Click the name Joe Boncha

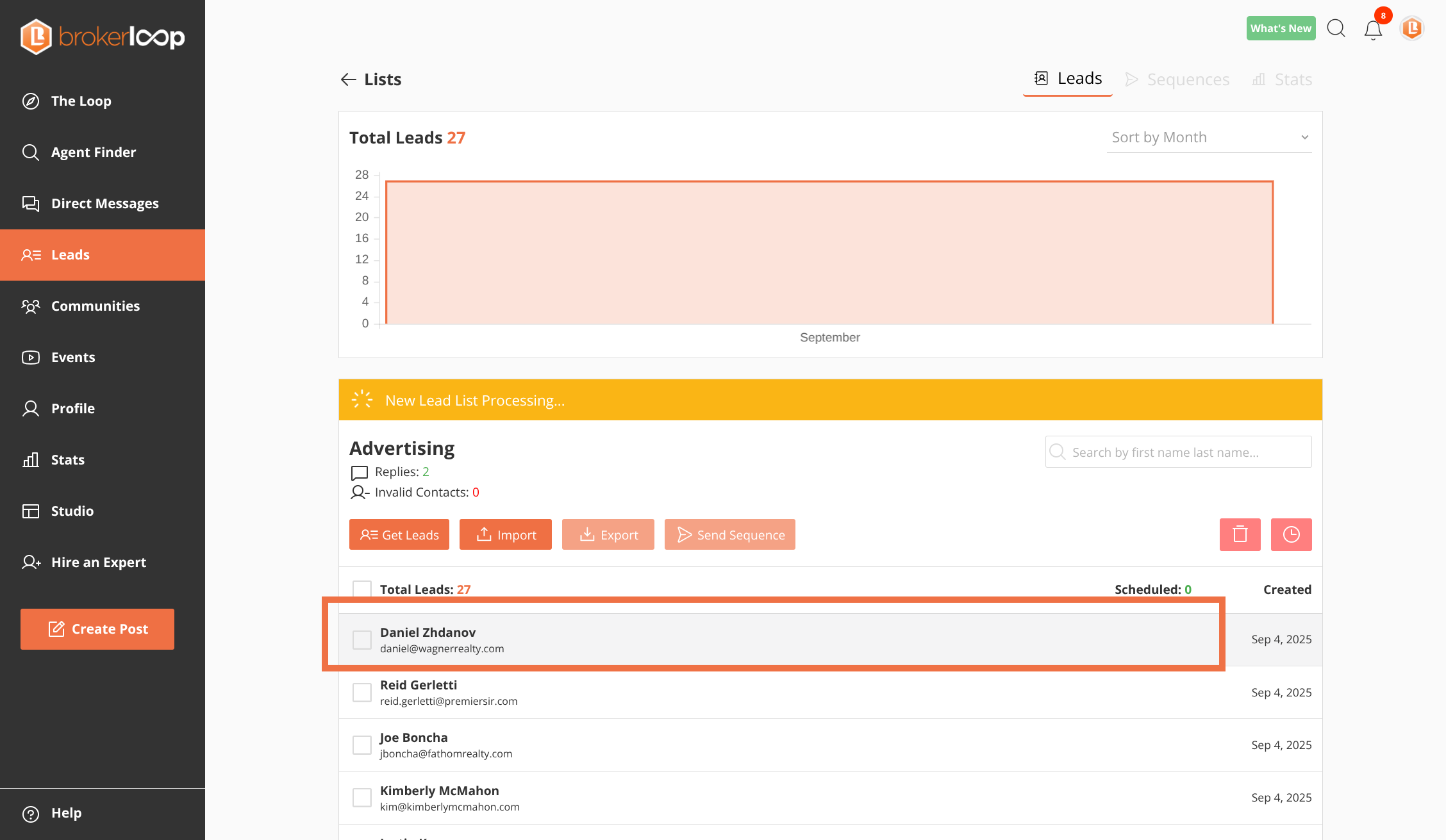(x=414, y=737)
